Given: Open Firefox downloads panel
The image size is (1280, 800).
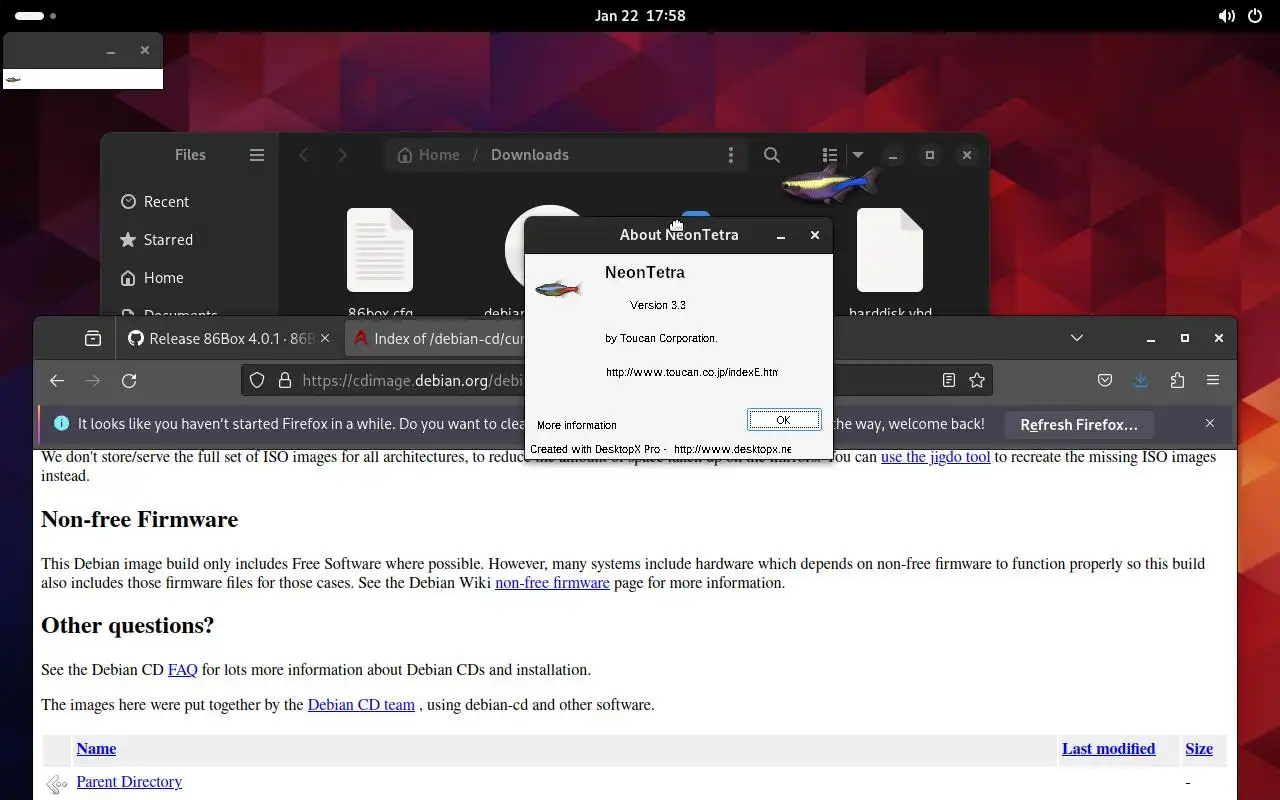Looking at the screenshot, I should coord(1141,380).
